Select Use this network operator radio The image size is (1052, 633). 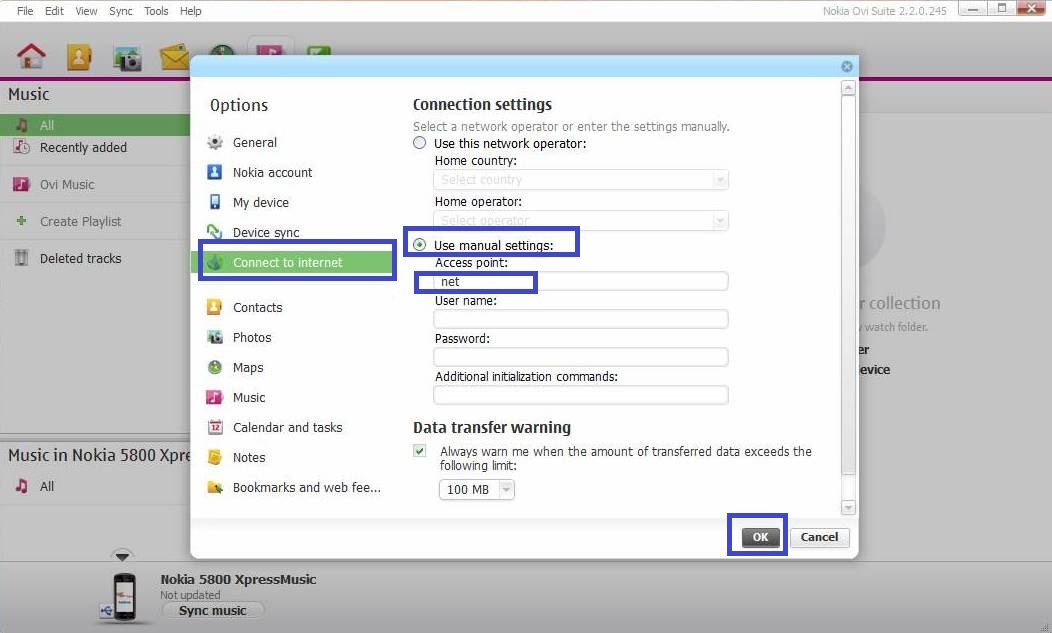click(419, 142)
